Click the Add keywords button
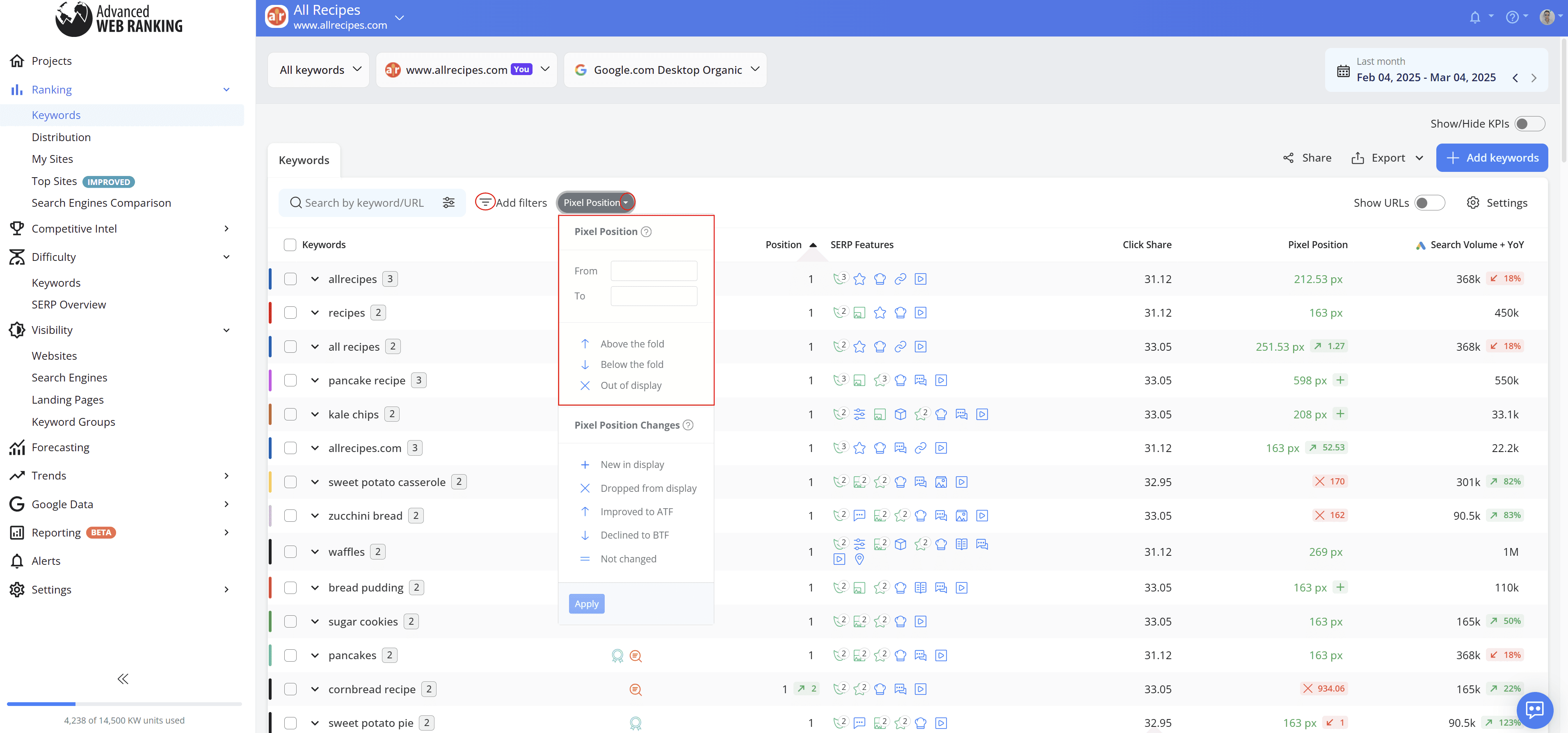The height and width of the screenshot is (733, 1568). click(1492, 158)
